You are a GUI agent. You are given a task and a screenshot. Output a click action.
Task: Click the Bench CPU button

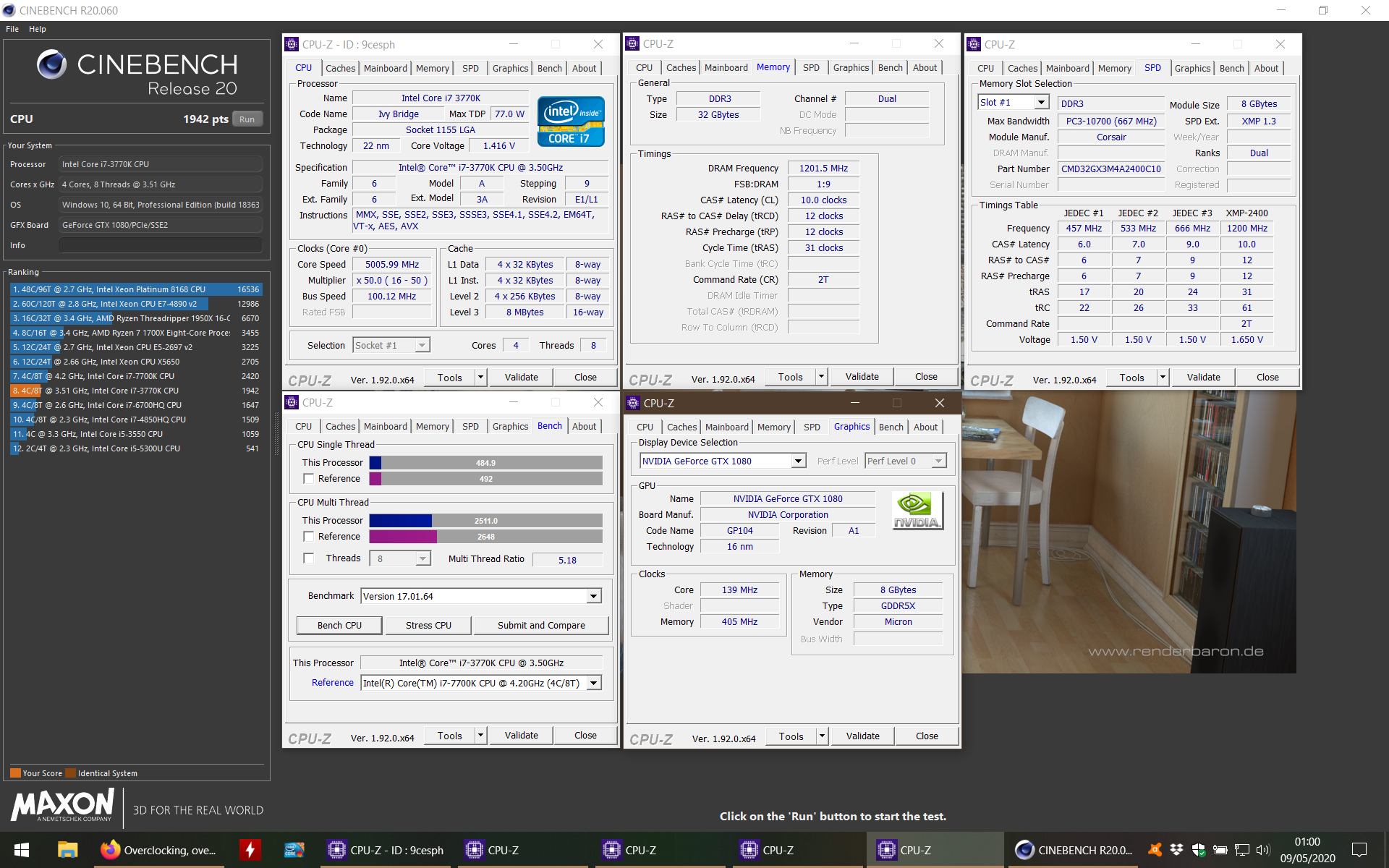pyautogui.click(x=339, y=625)
